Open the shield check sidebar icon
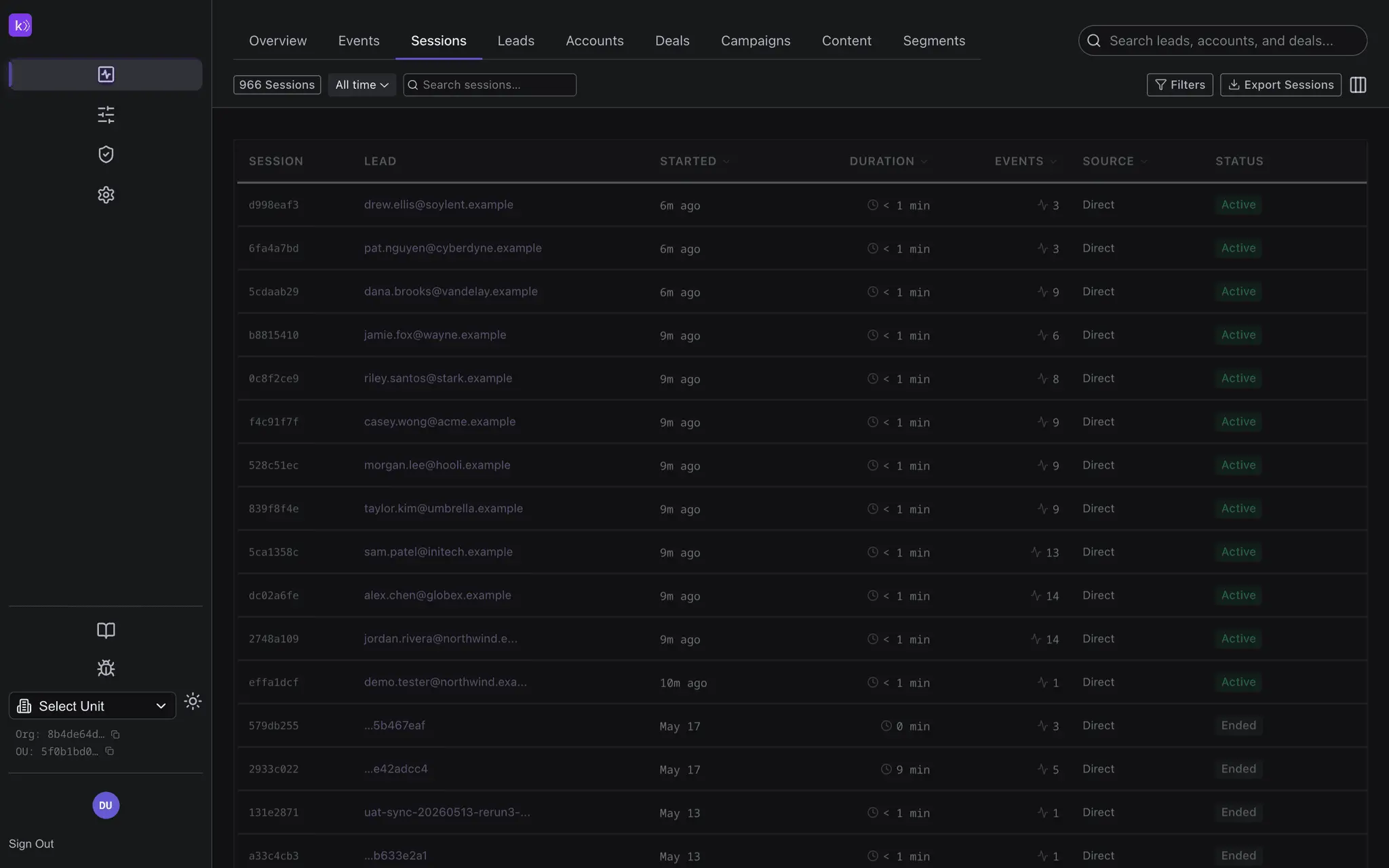 pos(106,155)
